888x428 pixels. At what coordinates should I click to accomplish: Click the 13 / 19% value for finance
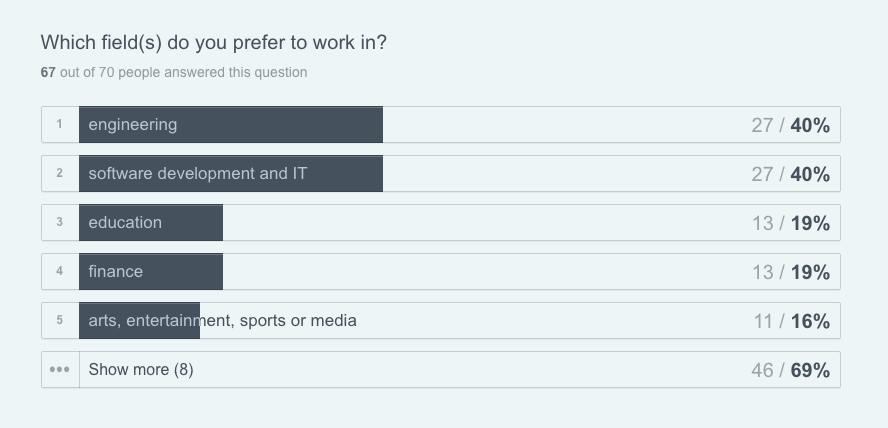(x=791, y=272)
